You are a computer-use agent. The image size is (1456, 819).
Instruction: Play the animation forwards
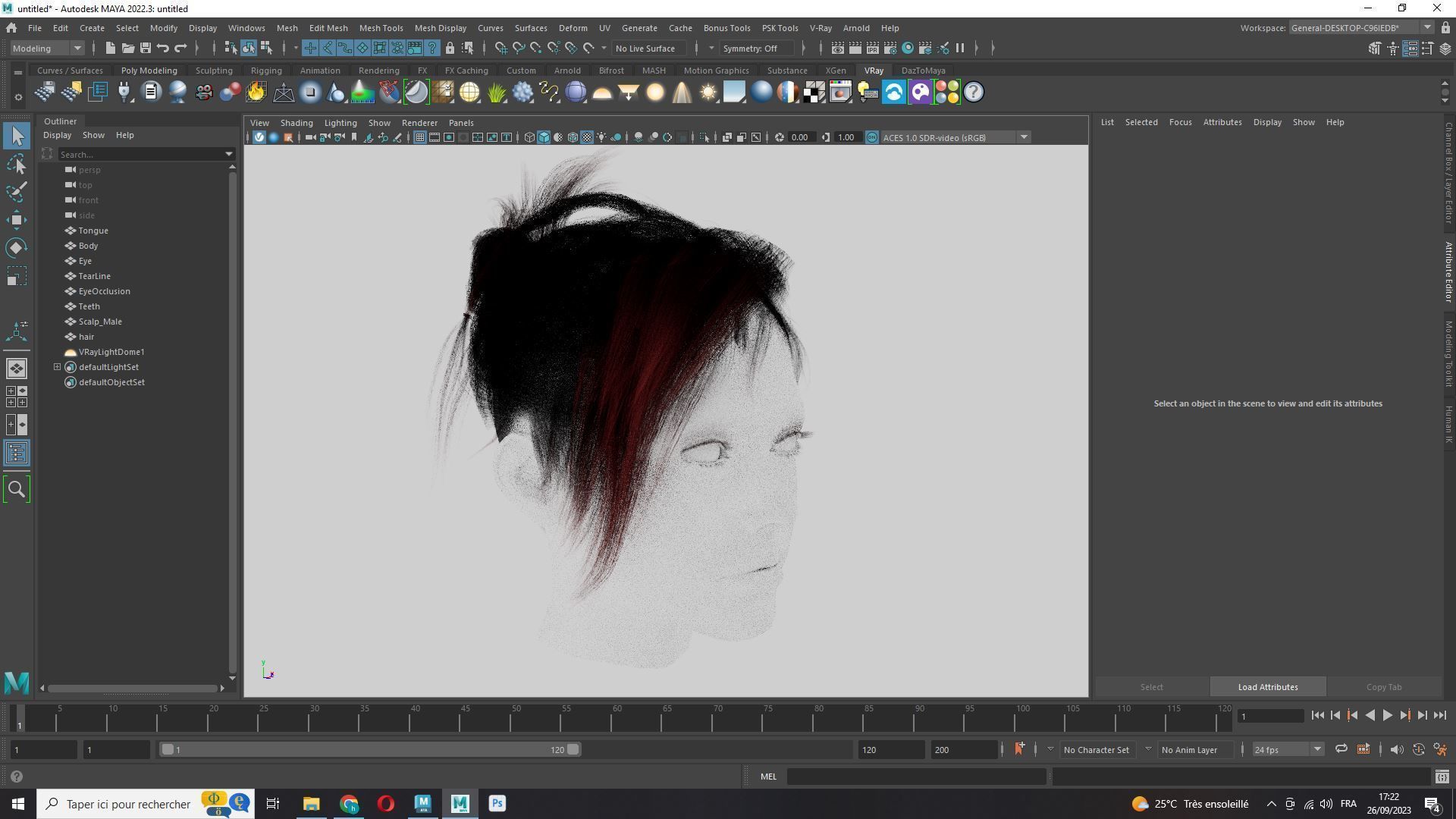click(1387, 715)
